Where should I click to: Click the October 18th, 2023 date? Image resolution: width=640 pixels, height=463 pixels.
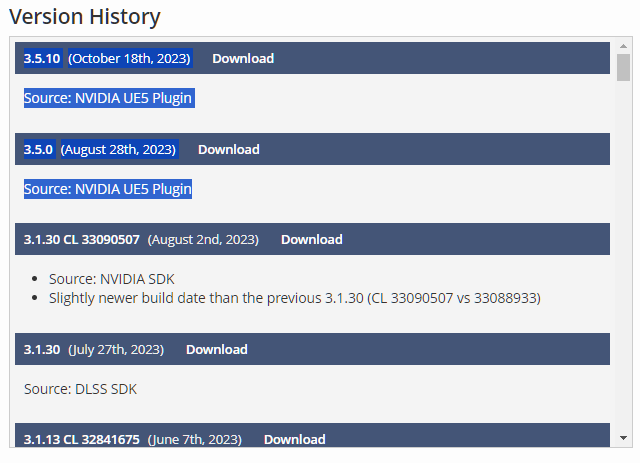coord(129,59)
